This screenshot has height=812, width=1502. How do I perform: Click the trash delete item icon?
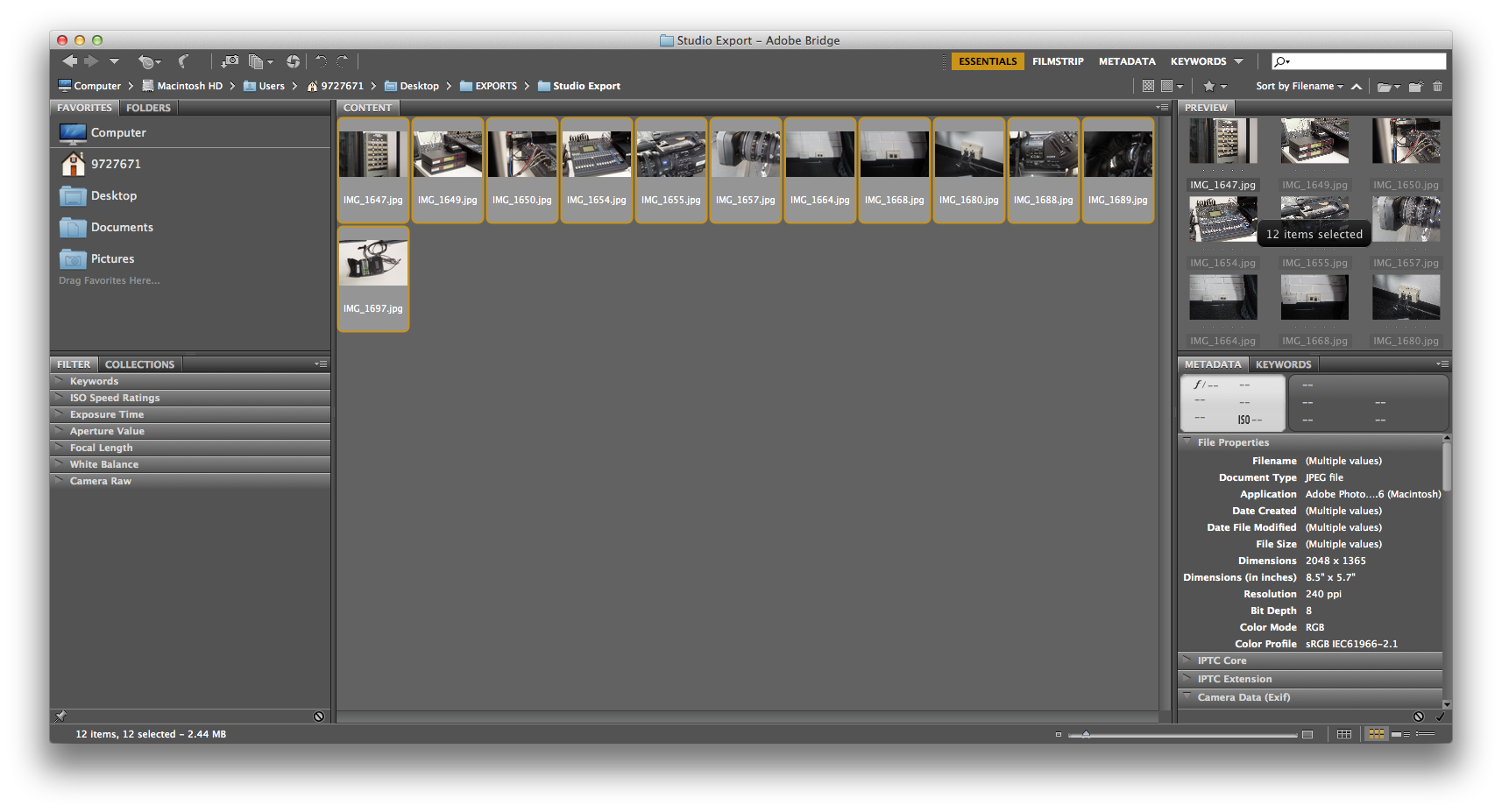1437,86
